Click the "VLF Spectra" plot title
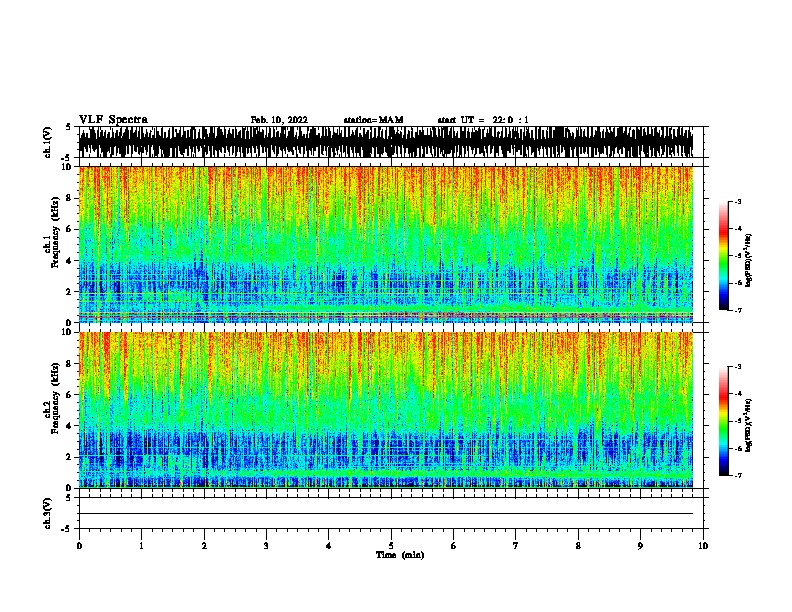Image resolution: width=792 pixels, height=612 pixels. pyautogui.click(x=113, y=120)
